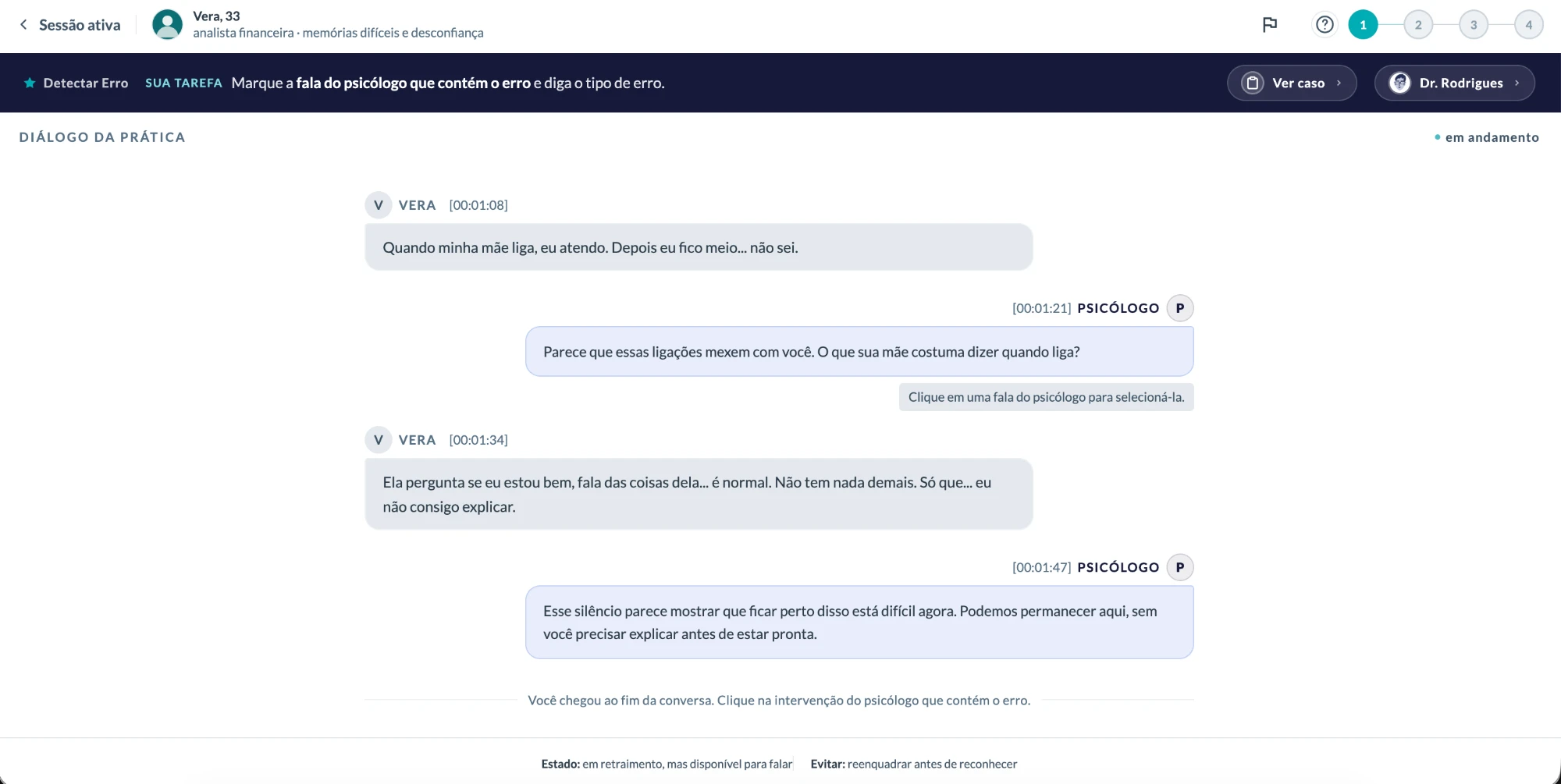Viewport: 1561px width, 784px height.
Task: Go to step 2 in progress
Action: coord(1418,25)
